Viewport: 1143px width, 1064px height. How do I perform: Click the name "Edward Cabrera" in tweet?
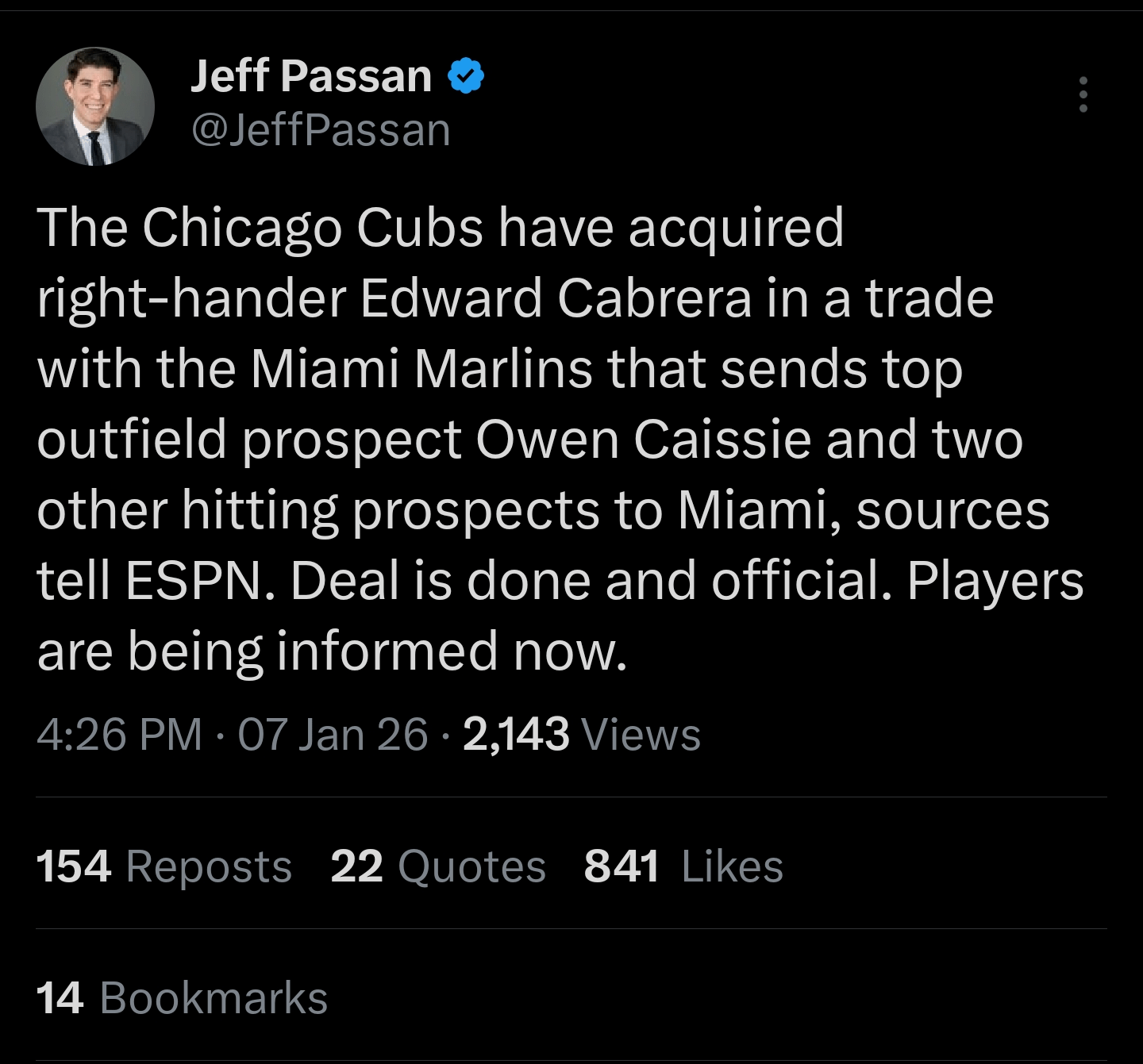pos(556,299)
